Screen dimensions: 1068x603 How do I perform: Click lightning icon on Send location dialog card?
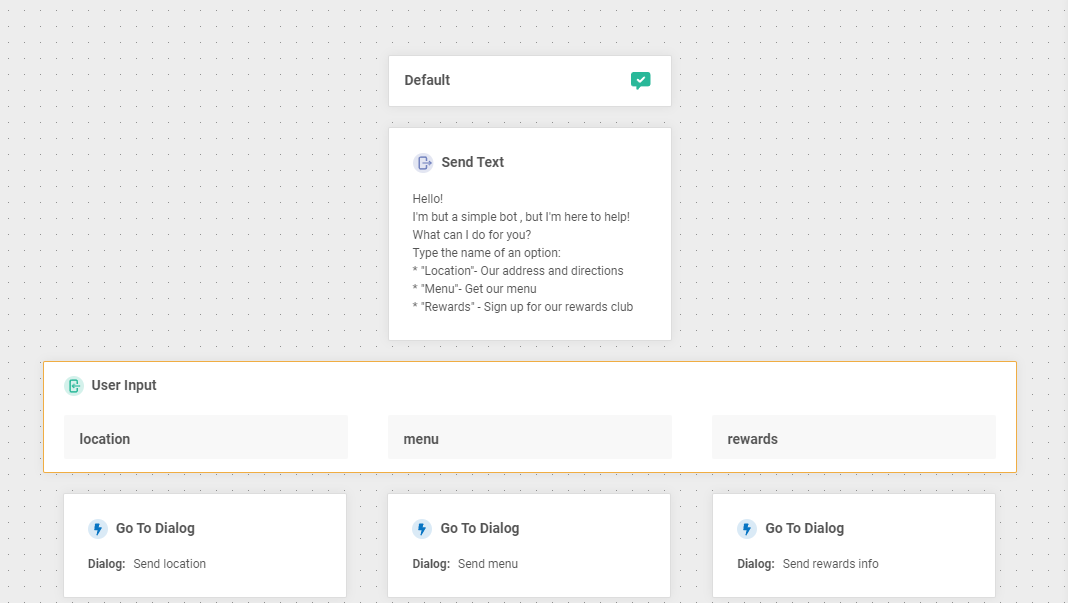coord(98,529)
